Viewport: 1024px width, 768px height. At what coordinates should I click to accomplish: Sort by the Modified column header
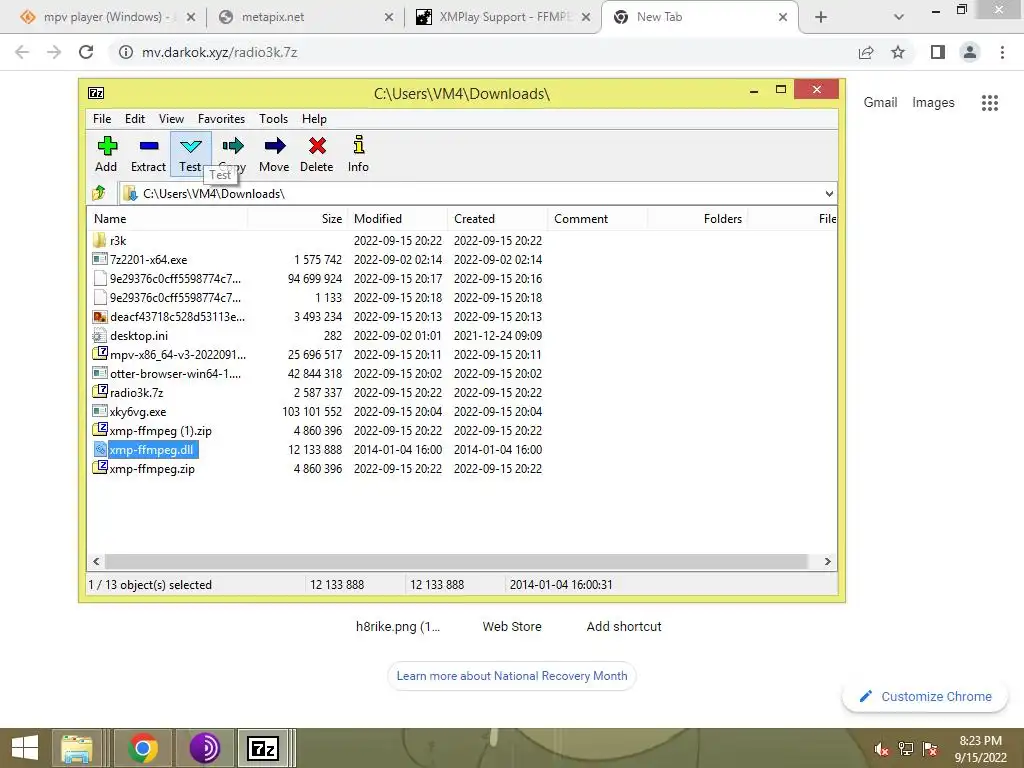(x=397, y=219)
